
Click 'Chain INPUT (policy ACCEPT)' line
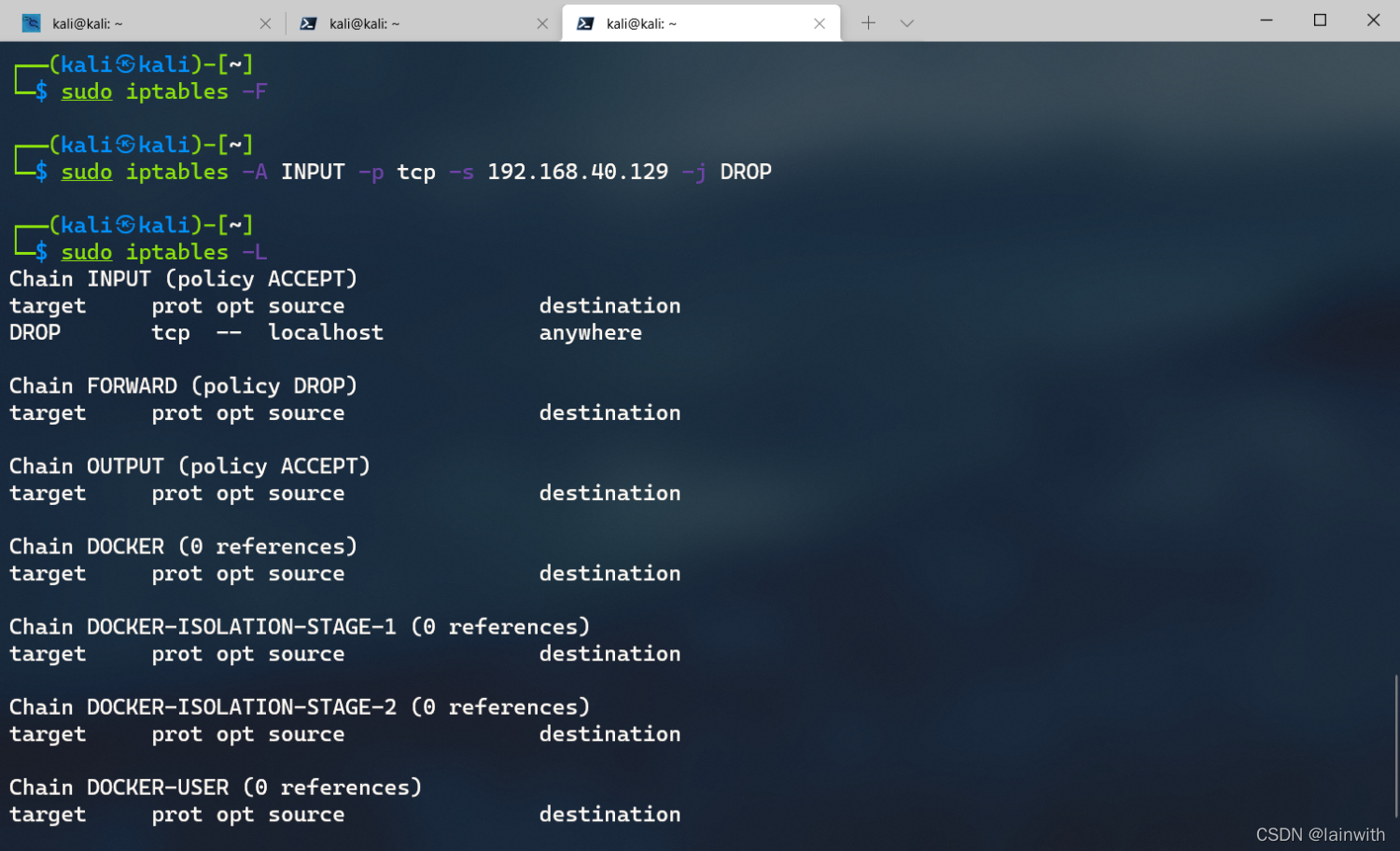tap(183, 279)
